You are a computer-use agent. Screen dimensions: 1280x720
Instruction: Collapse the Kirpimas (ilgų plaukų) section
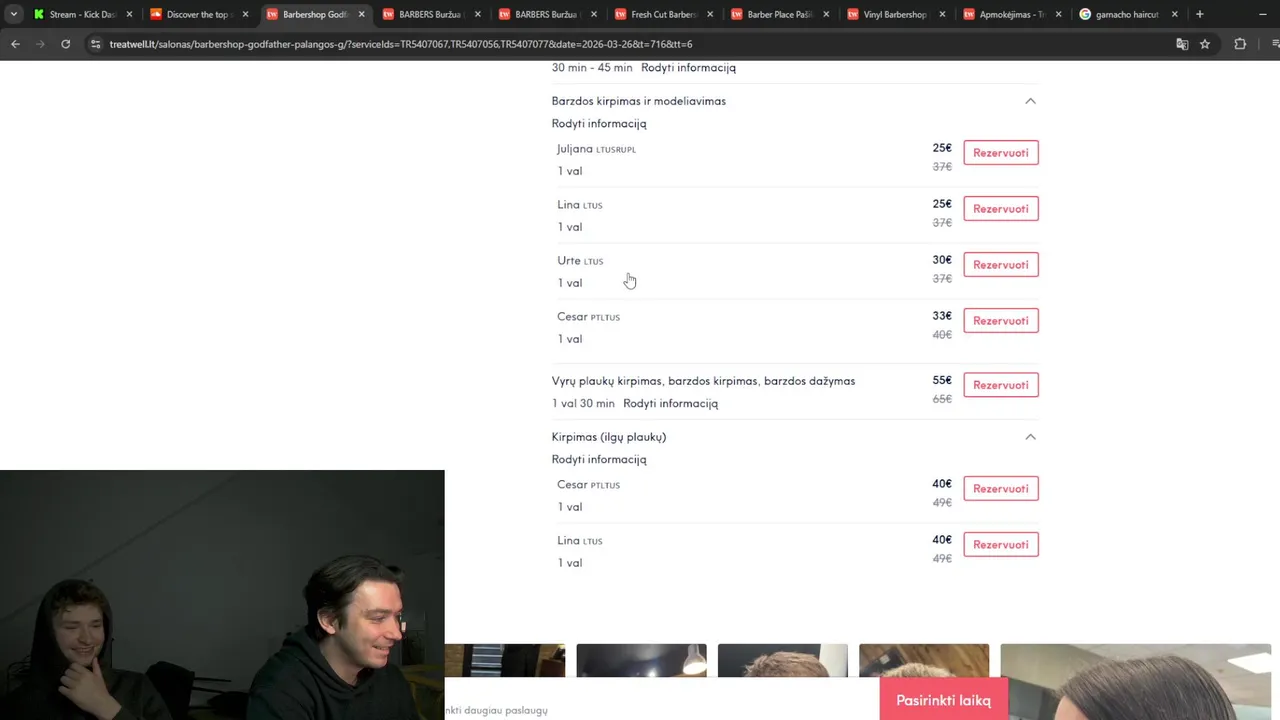[x=1030, y=437]
